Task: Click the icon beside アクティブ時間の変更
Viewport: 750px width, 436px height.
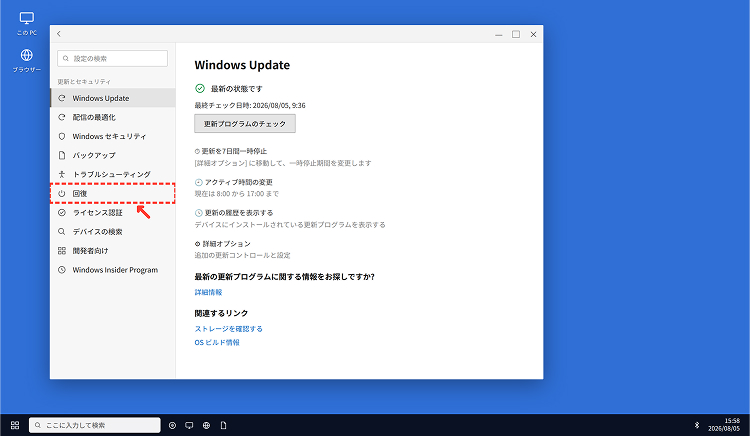Action: pos(199,182)
